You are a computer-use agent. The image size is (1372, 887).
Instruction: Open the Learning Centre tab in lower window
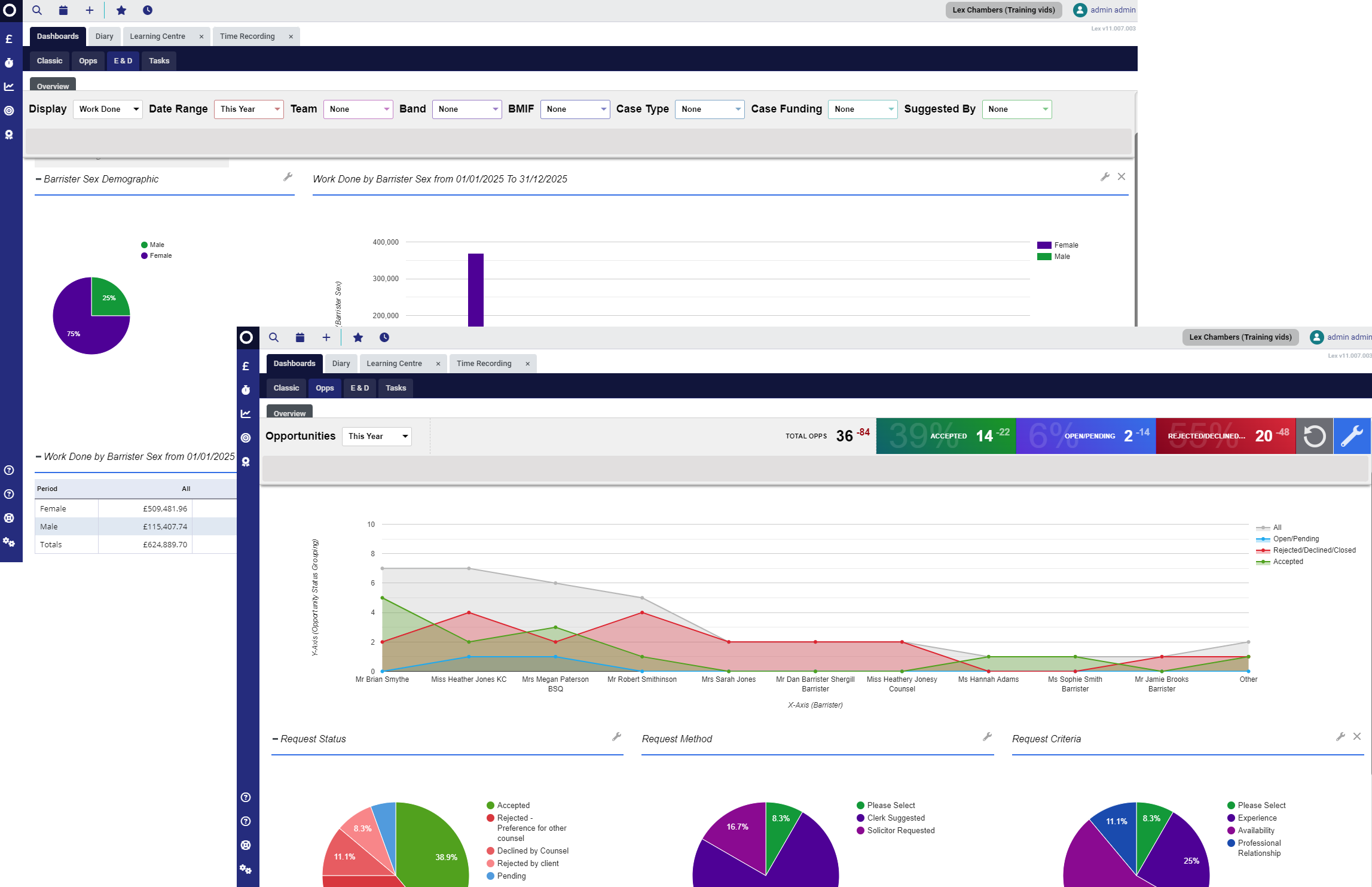pyautogui.click(x=394, y=364)
